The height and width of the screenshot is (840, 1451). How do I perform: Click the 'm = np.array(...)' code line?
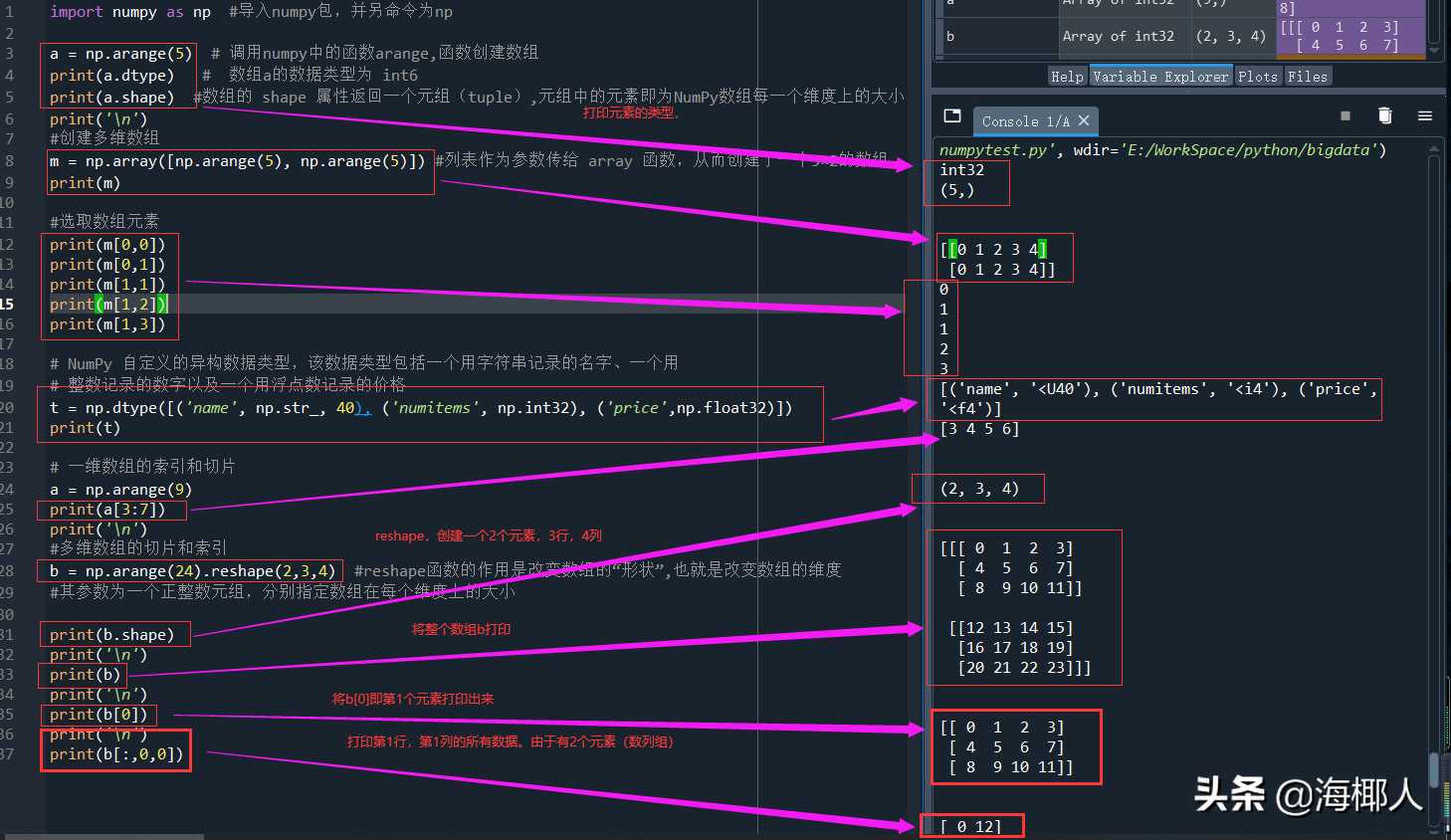[238, 160]
